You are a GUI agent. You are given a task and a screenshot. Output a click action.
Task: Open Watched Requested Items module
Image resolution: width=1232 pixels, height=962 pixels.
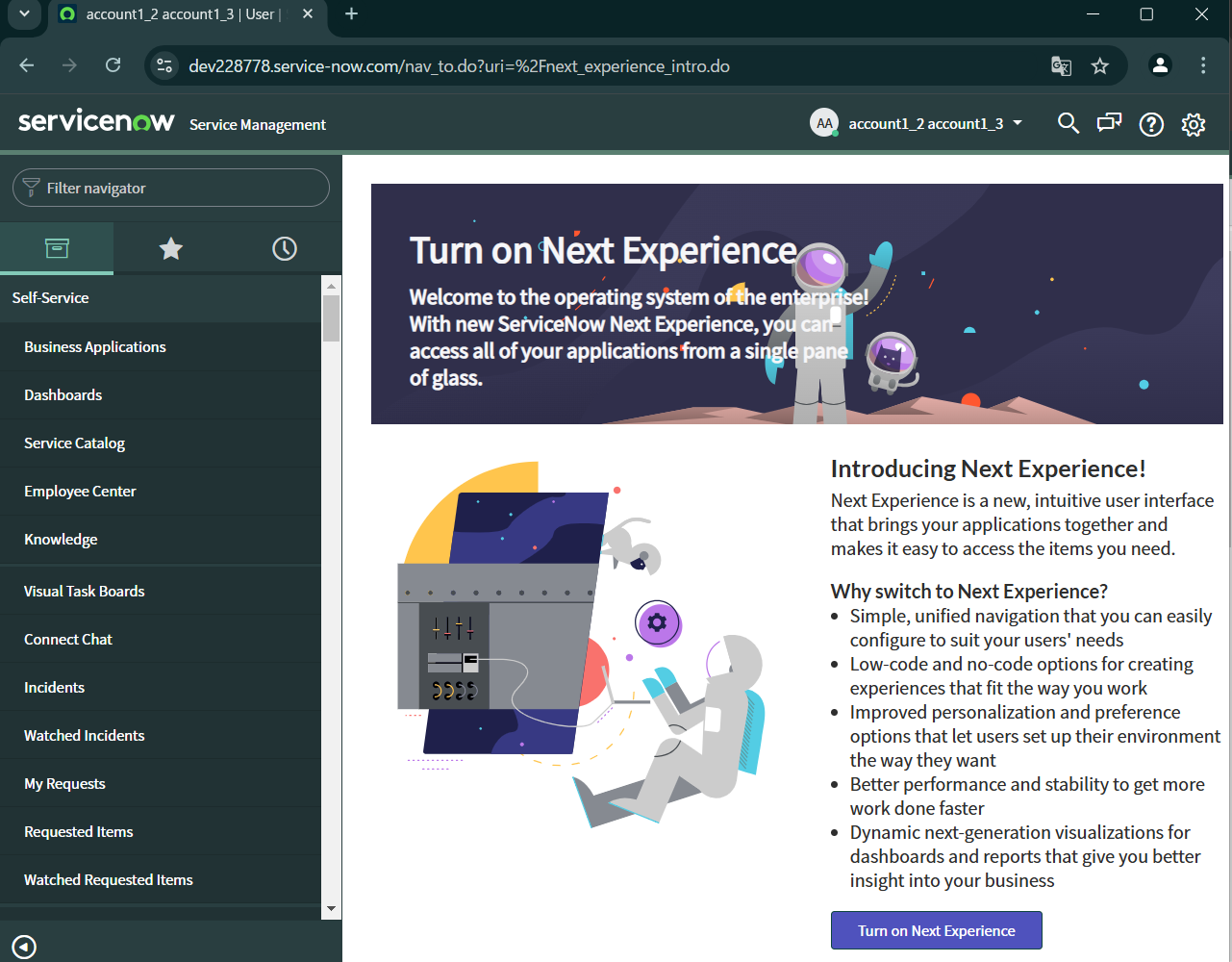pyautogui.click(x=160, y=880)
